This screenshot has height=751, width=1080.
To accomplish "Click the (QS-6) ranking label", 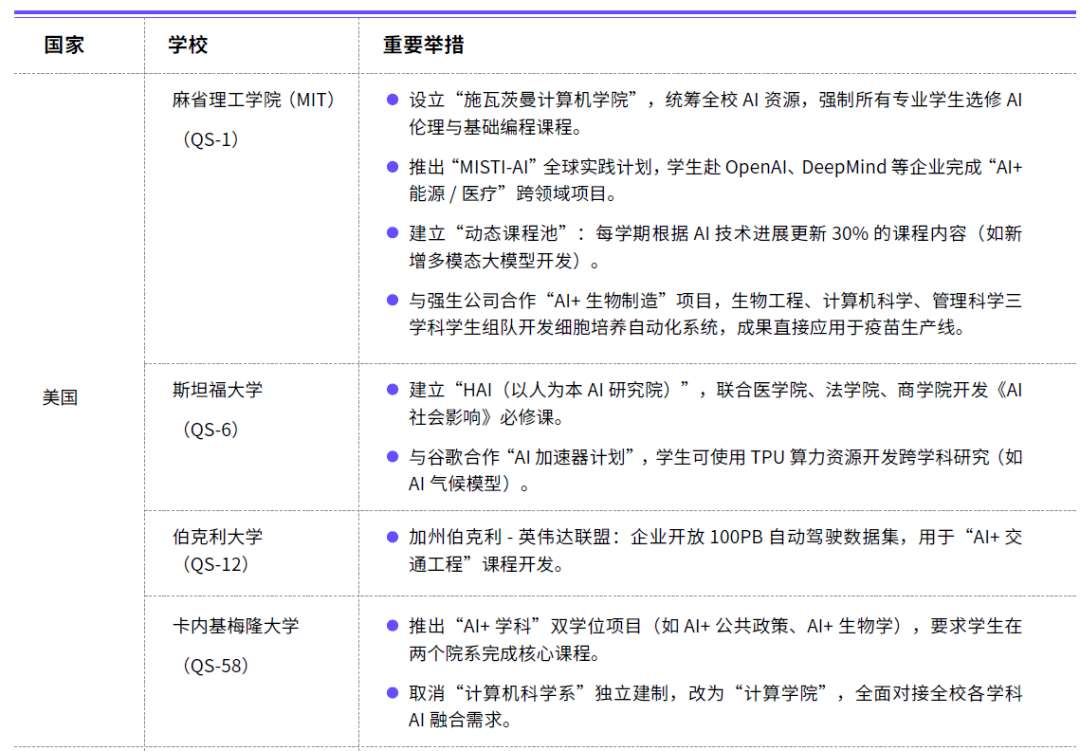I will point(211,430).
